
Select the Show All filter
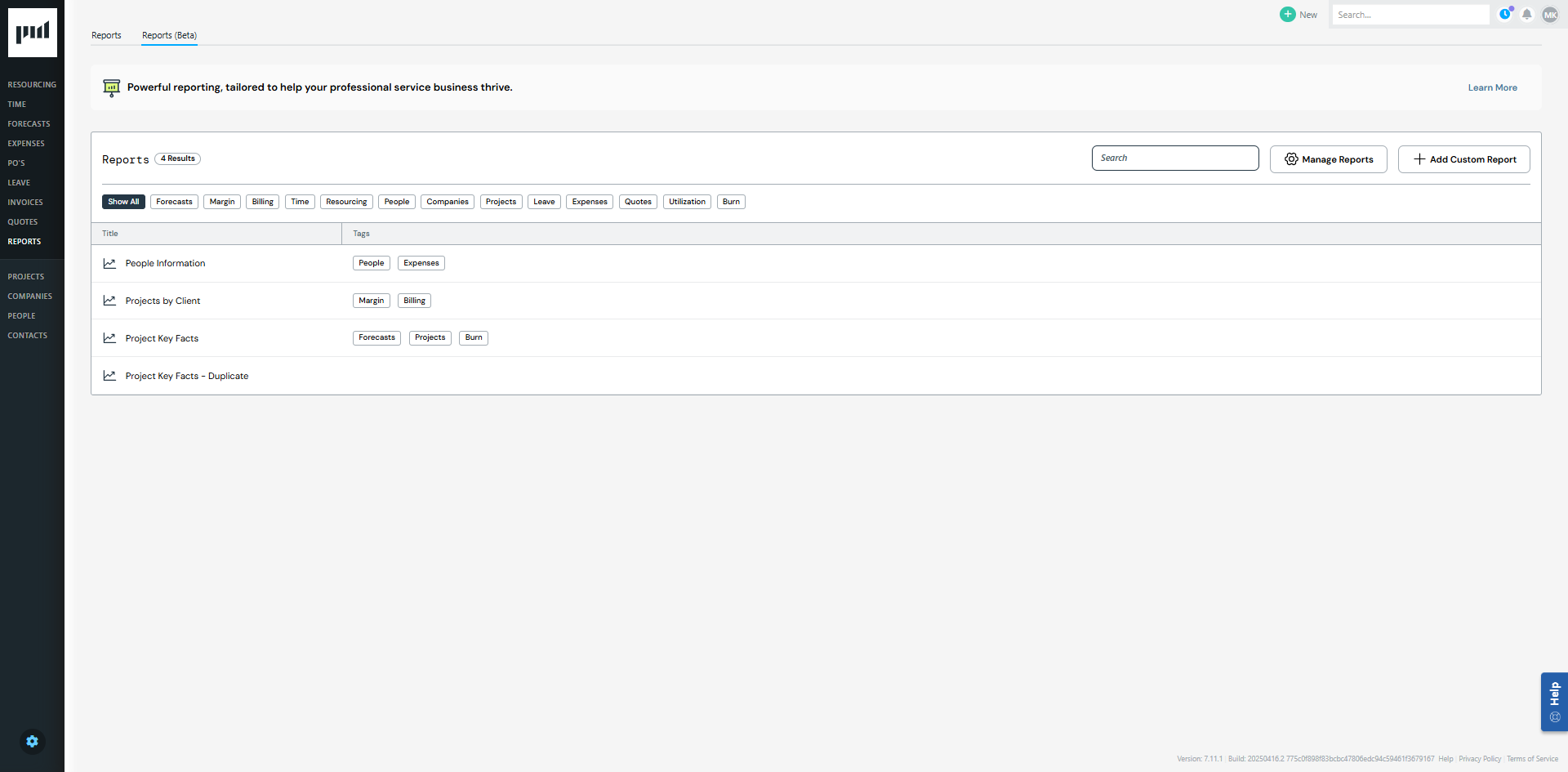click(123, 202)
